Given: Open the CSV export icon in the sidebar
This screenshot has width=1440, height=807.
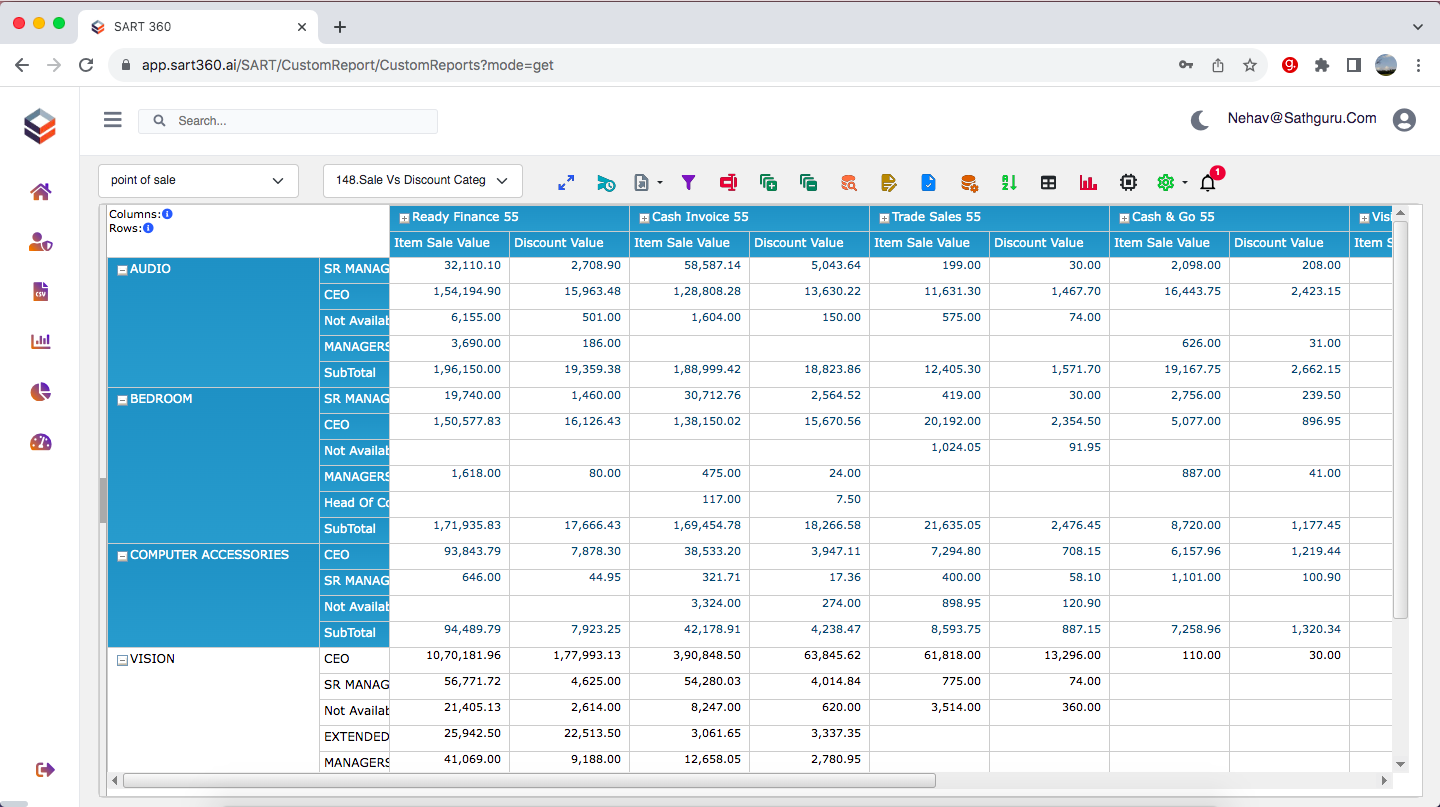Looking at the screenshot, I should [40, 291].
